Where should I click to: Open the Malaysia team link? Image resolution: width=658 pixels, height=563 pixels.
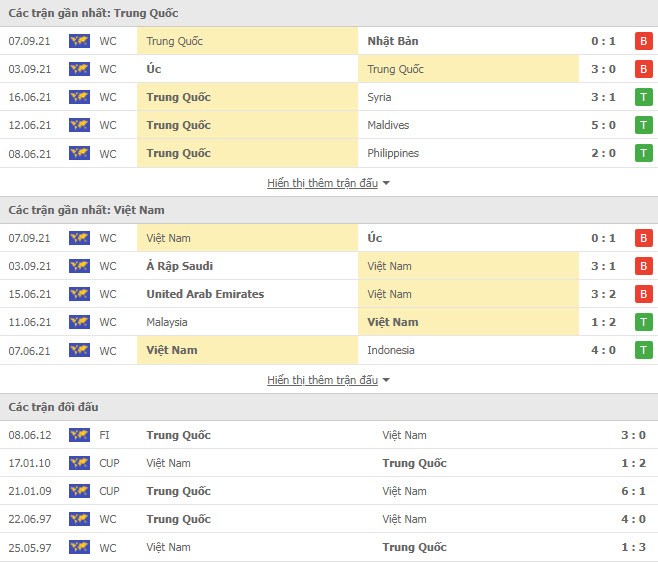pyautogui.click(x=167, y=322)
